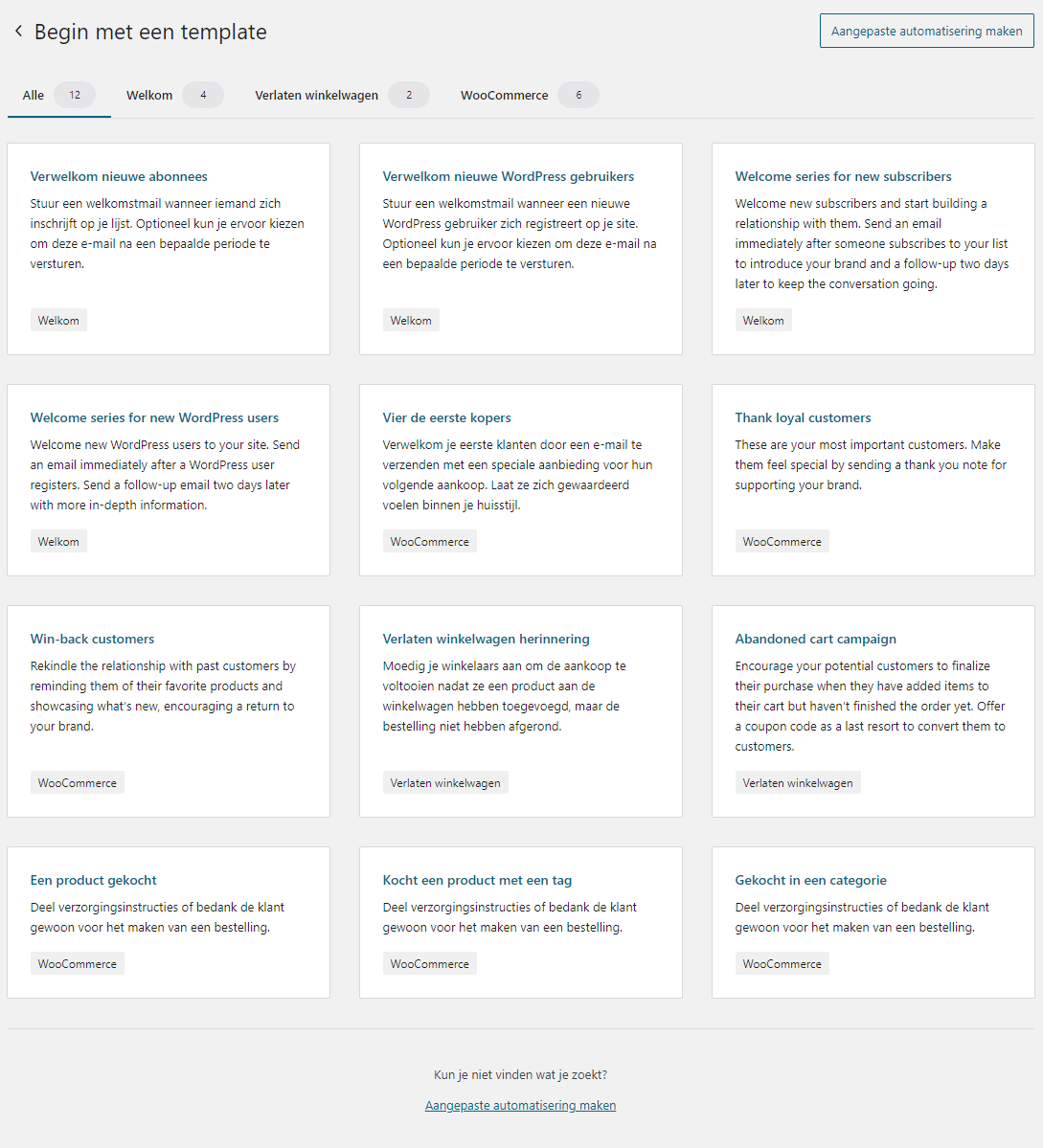Click 'WooCommerce' tag on 'Gekocht in een categorie'

click(x=782, y=963)
